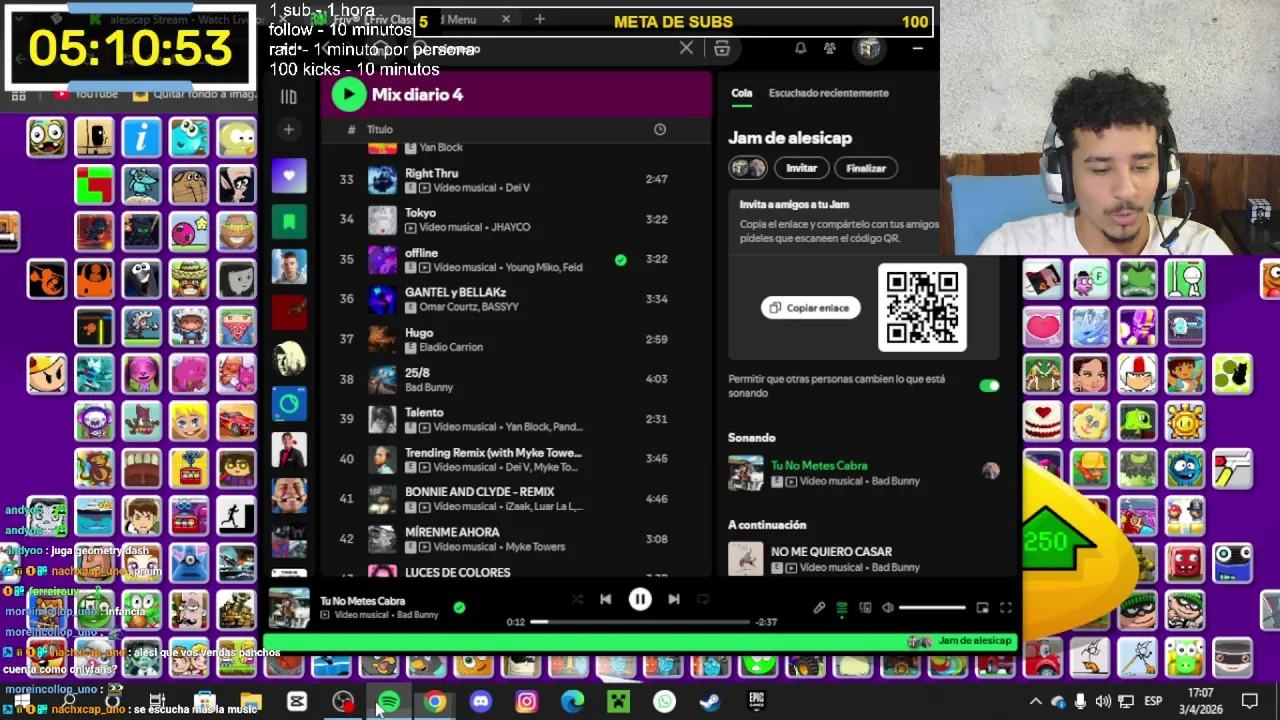The width and height of the screenshot is (1280, 720).
Task: Select BONNIE AND CLYDE - REMIX track
Action: pyautogui.click(x=516, y=499)
